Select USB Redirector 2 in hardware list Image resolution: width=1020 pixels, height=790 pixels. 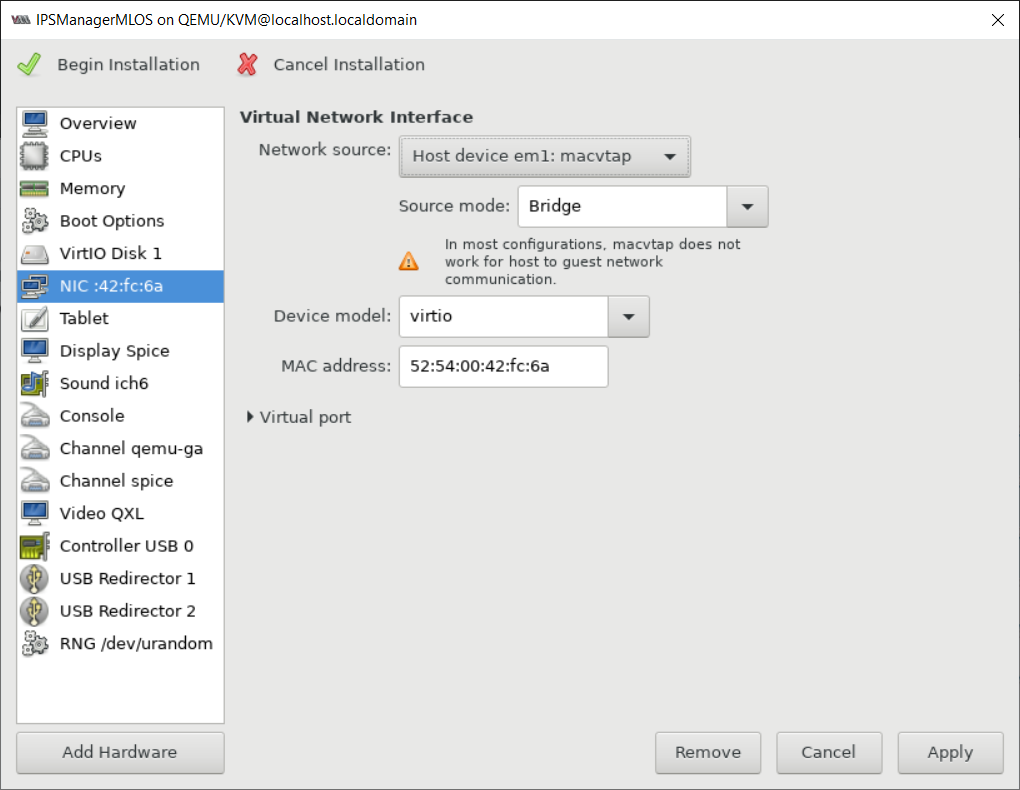120,611
